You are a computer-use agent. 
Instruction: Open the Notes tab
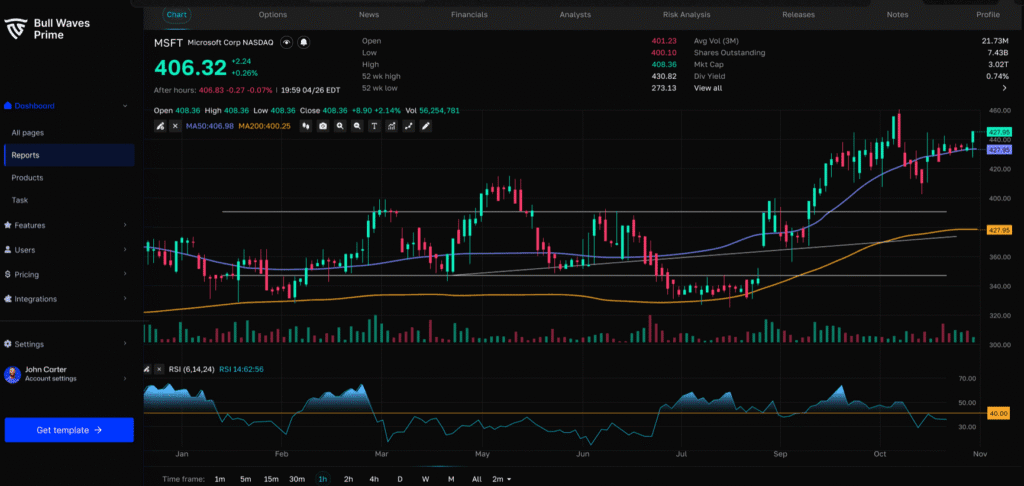(897, 14)
